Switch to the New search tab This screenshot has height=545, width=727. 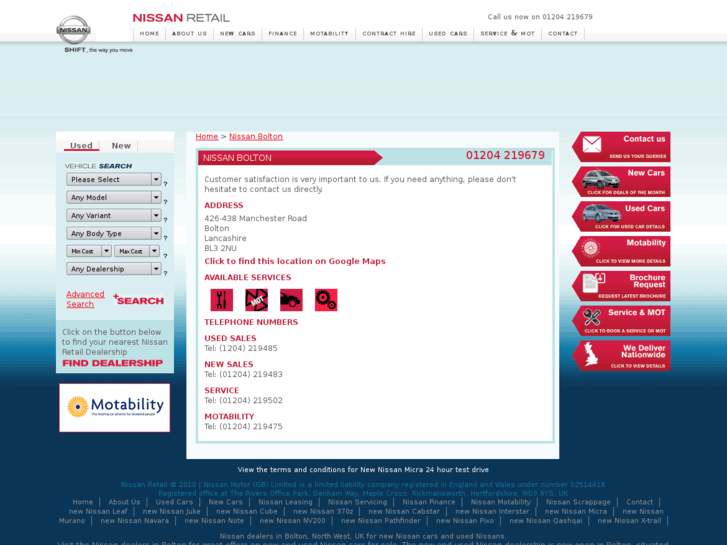point(121,146)
